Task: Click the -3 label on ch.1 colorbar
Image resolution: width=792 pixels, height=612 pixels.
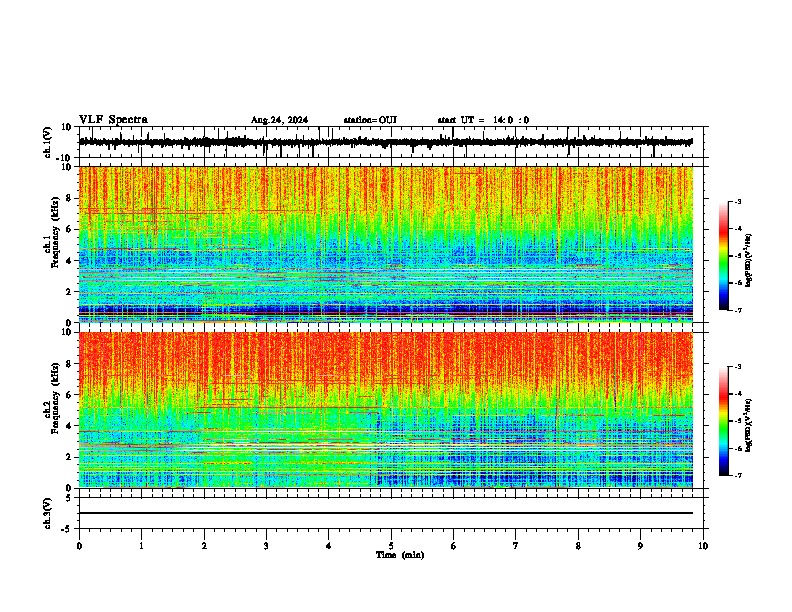Action: [737, 201]
